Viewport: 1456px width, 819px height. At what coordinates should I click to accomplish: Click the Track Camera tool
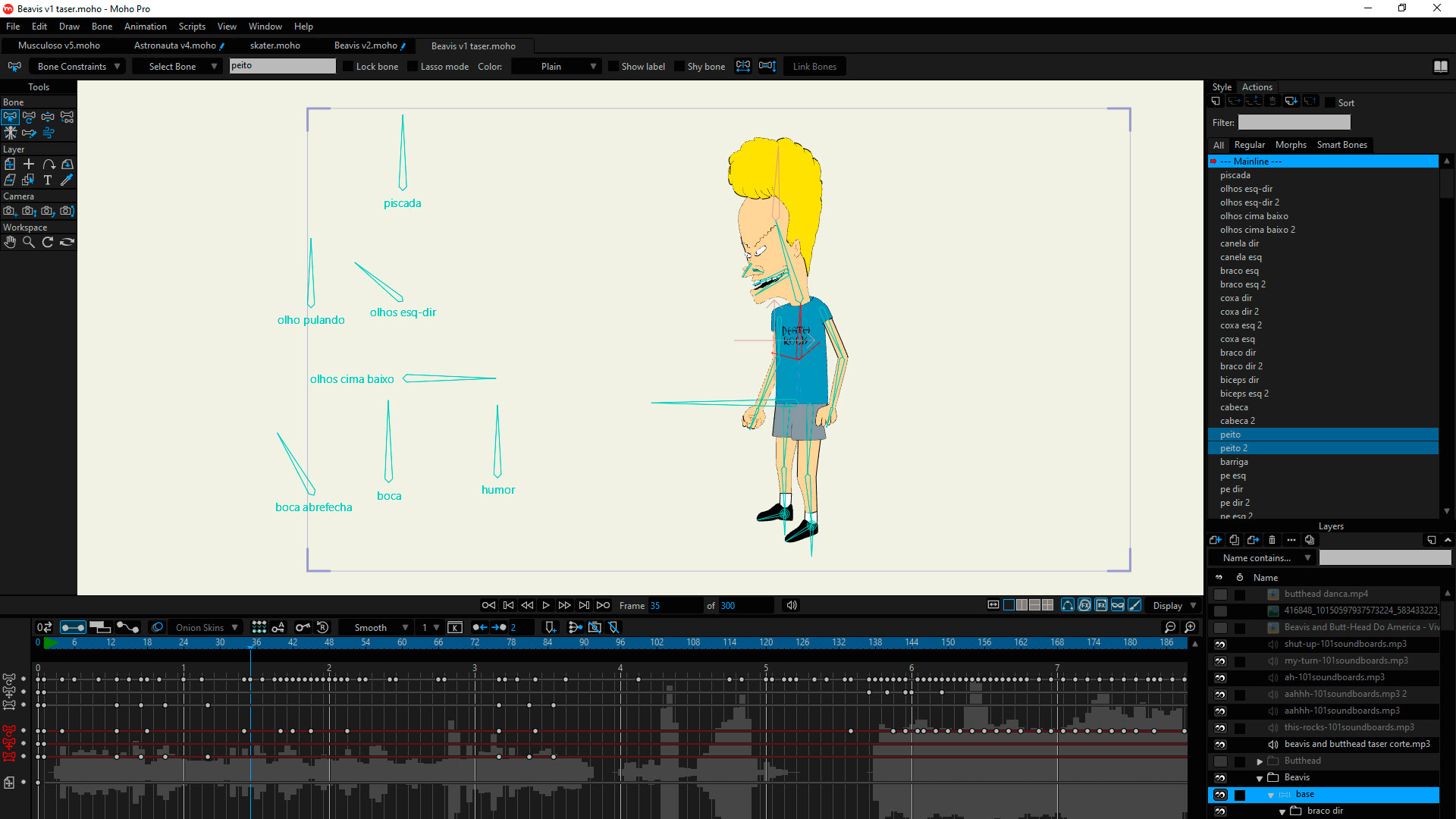tap(10, 212)
